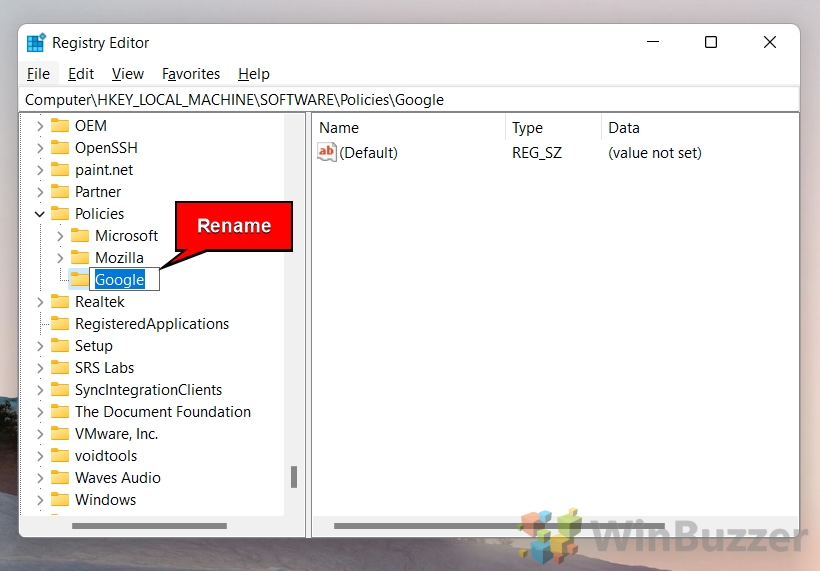Click the SRS Labs folder icon
820x571 pixels.
point(60,367)
